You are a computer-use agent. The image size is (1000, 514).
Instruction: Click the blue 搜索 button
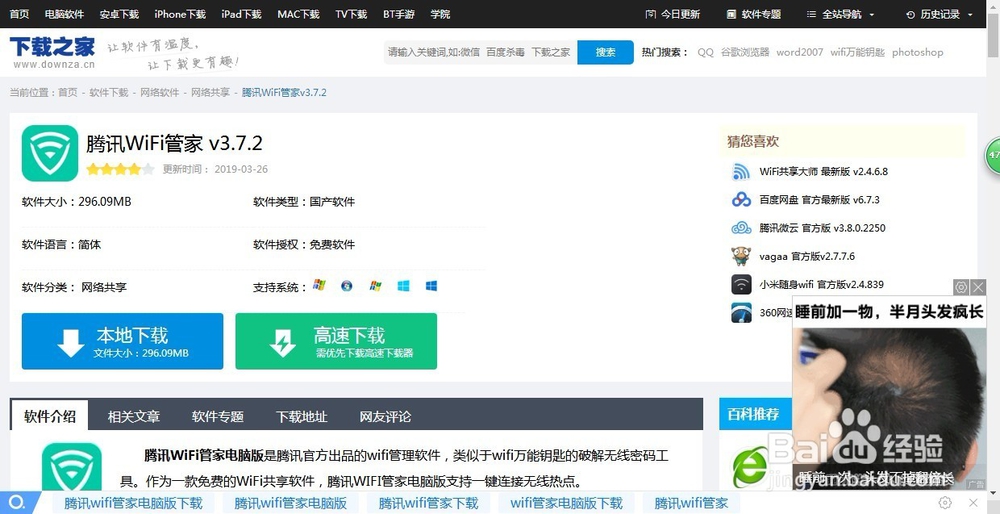pos(605,52)
